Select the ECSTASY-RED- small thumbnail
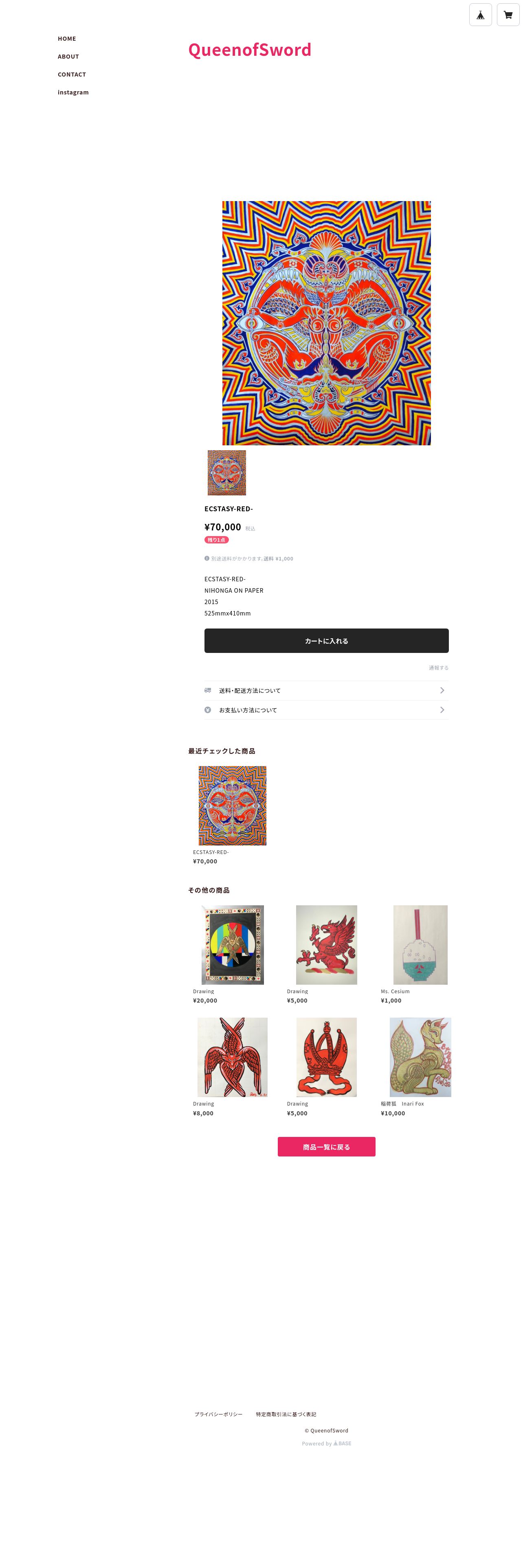Image resolution: width=523 pixels, height=1568 pixels. coord(227,473)
